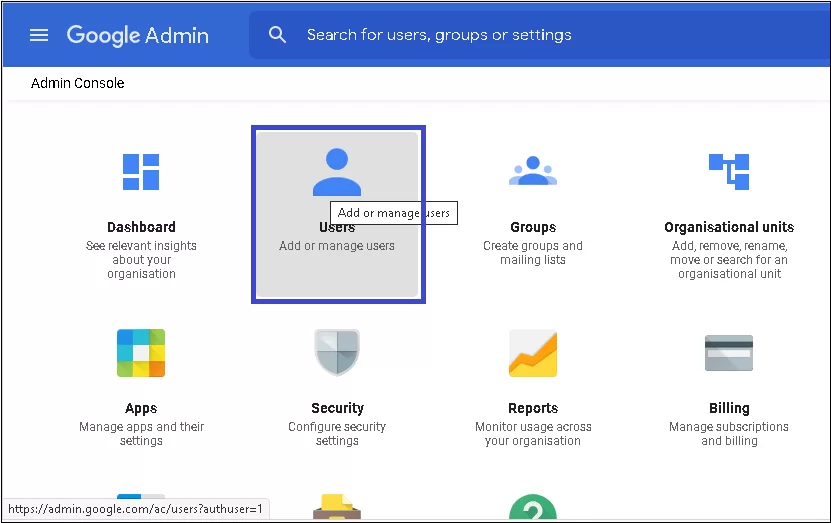This screenshot has height=523, width=831.
Task: Click the organisational unit description text
Action: pyautogui.click(x=729, y=260)
